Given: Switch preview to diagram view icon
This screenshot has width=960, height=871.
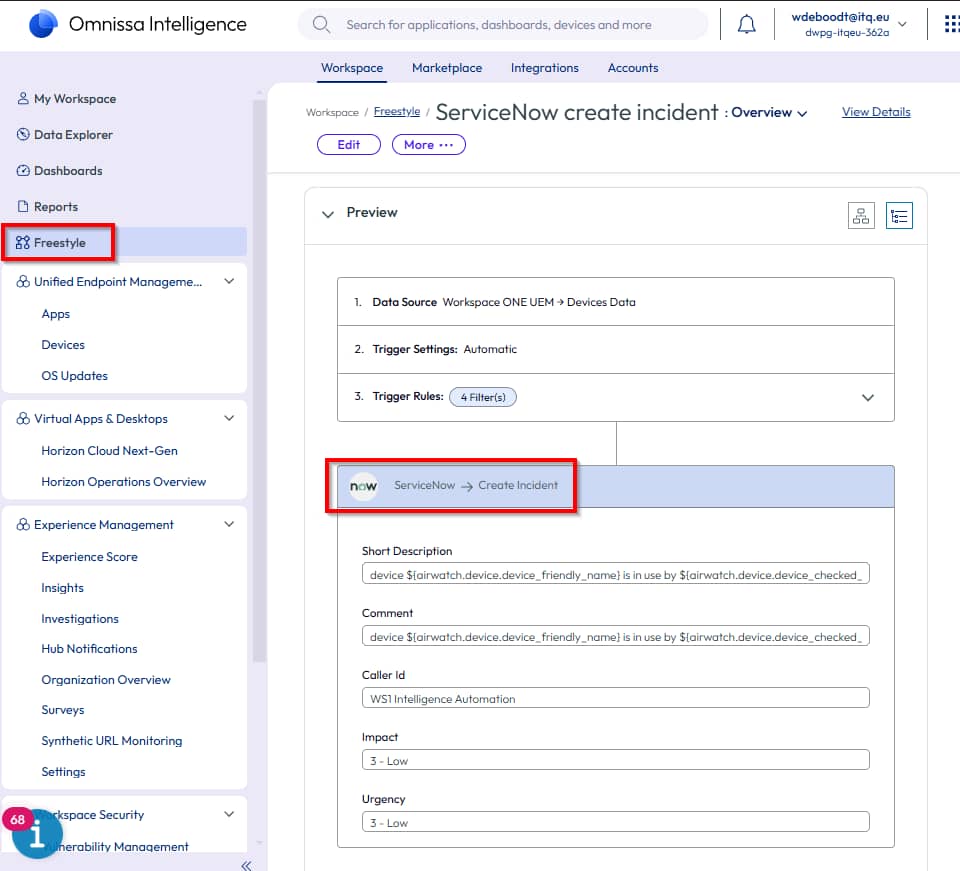Looking at the screenshot, I should 861,215.
